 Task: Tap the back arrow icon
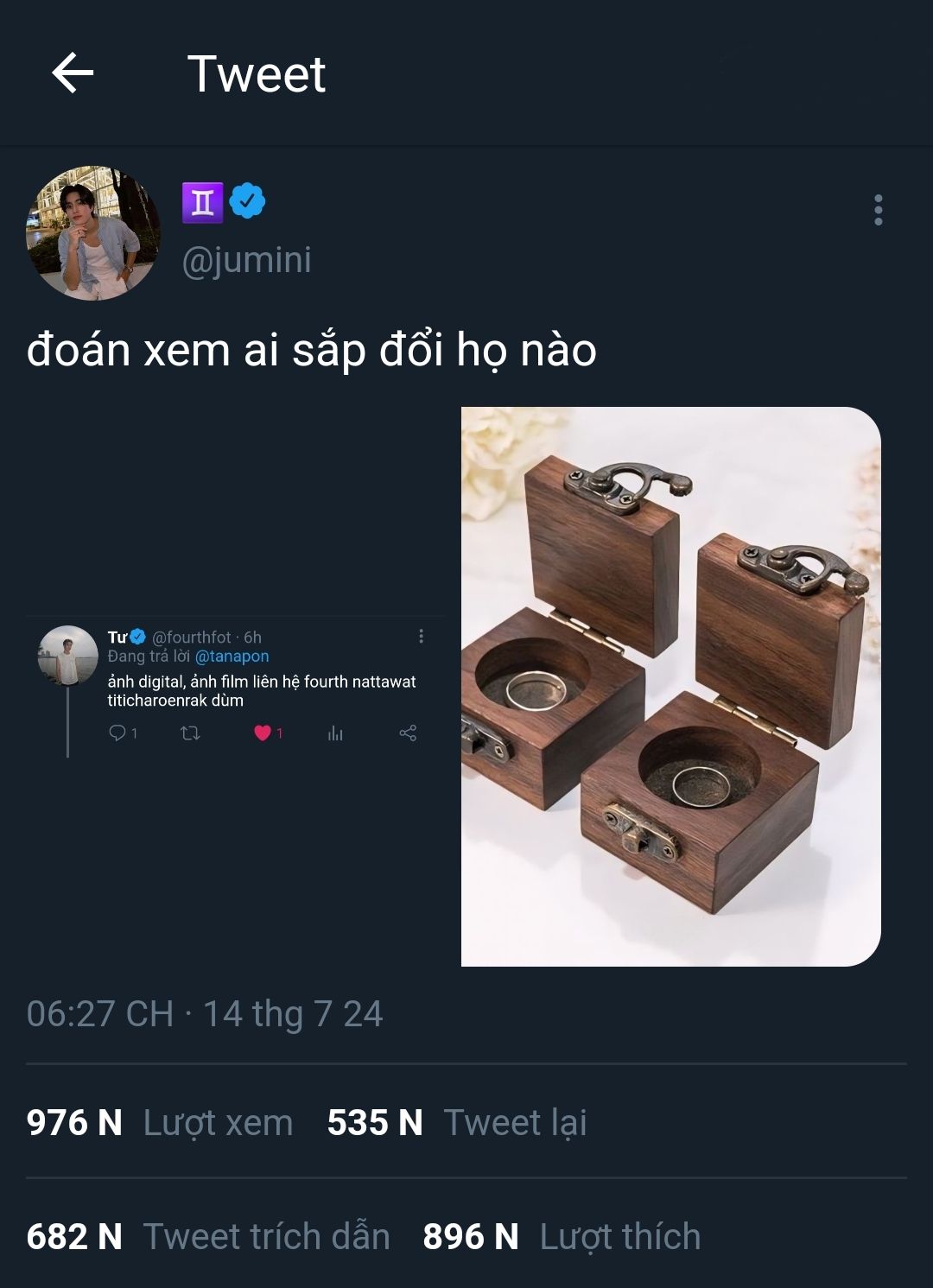click(73, 73)
